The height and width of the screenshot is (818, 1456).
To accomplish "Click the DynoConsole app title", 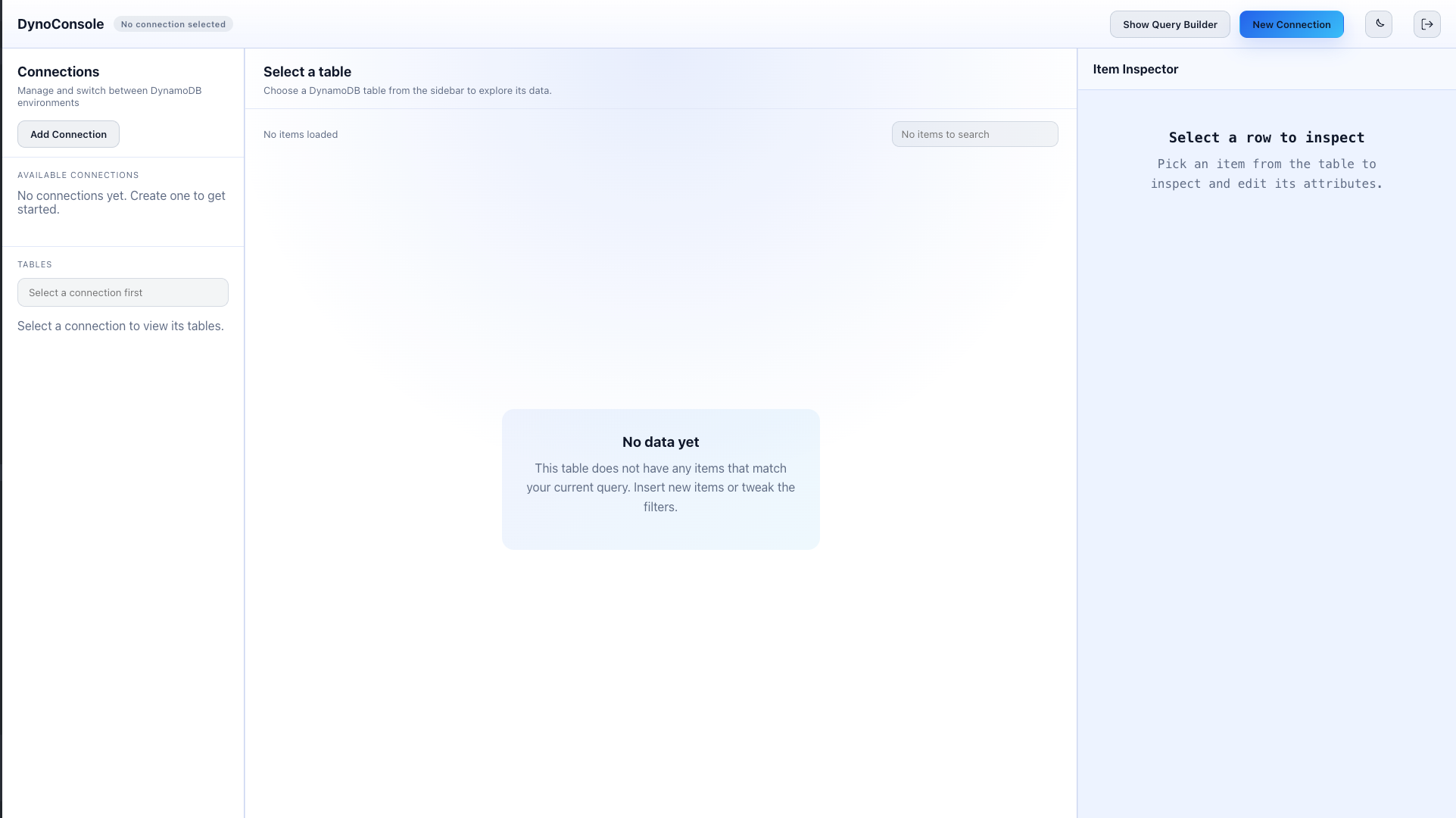I will click(61, 24).
